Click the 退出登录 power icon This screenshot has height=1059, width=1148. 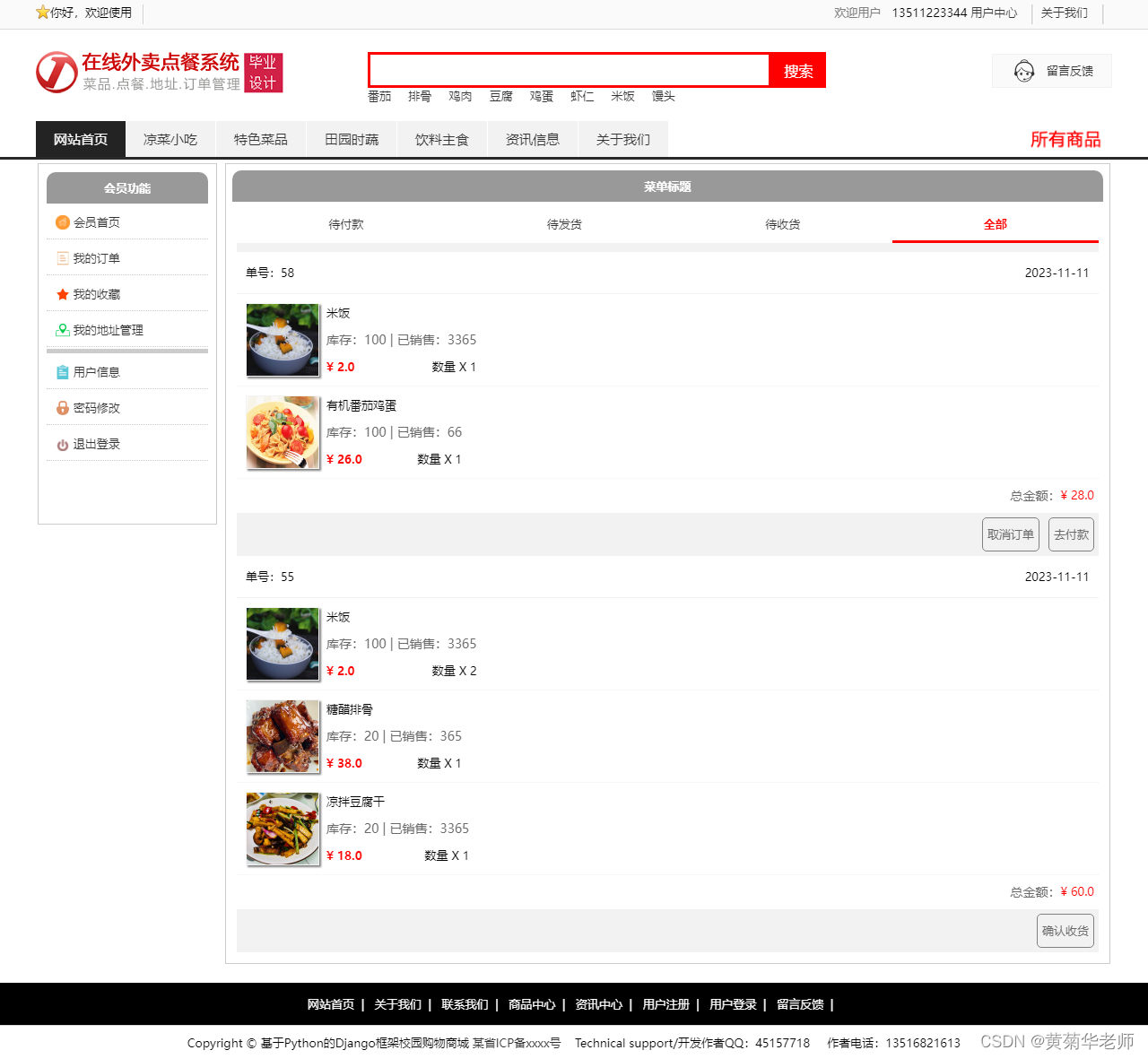[x=63, y=445]
